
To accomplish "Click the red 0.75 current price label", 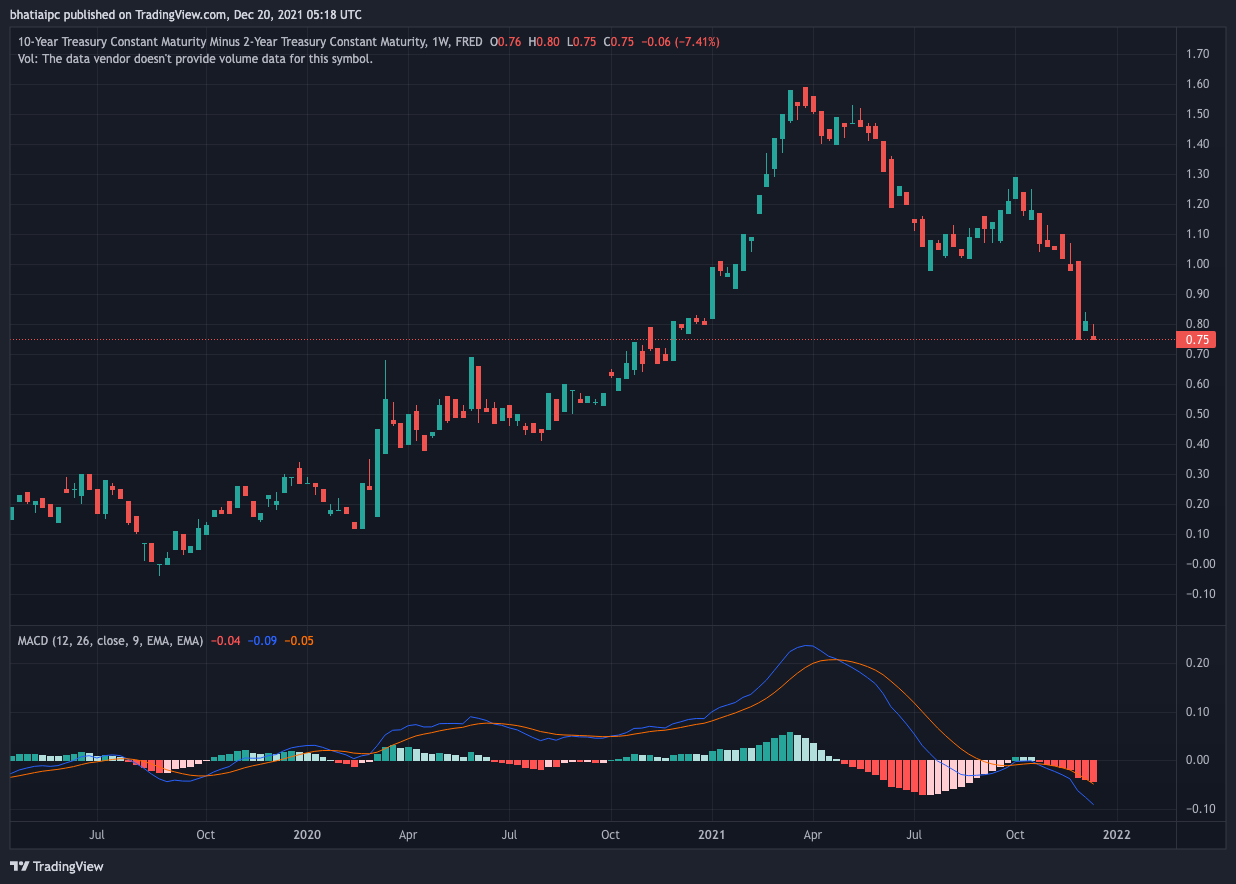I will point(1197,339).
